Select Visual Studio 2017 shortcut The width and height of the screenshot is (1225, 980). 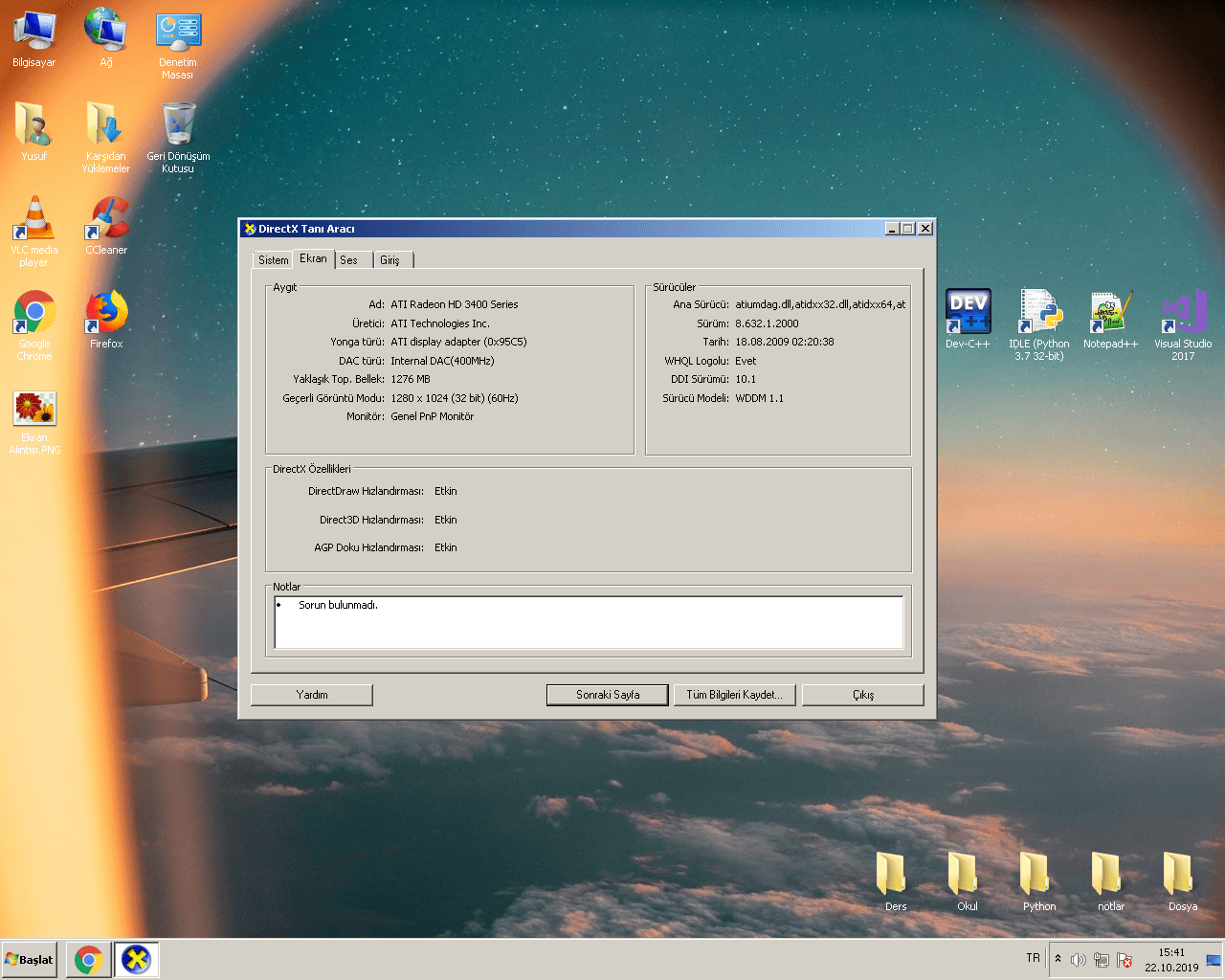pos(1183,324)
